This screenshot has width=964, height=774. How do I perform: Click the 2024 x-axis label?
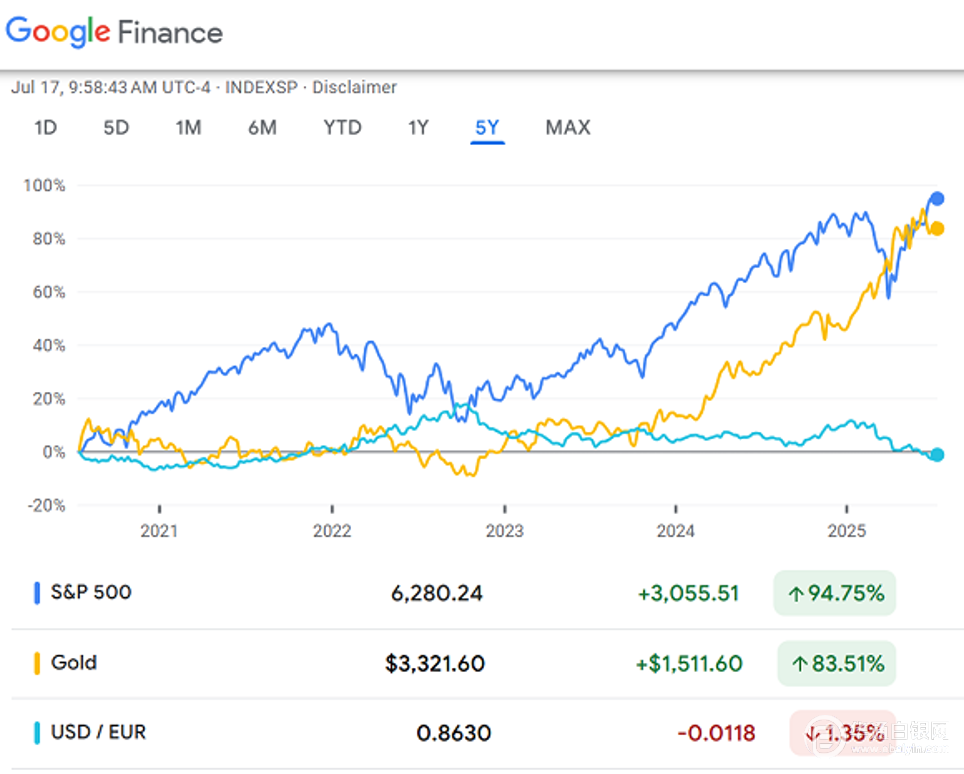tap(676, 531)
